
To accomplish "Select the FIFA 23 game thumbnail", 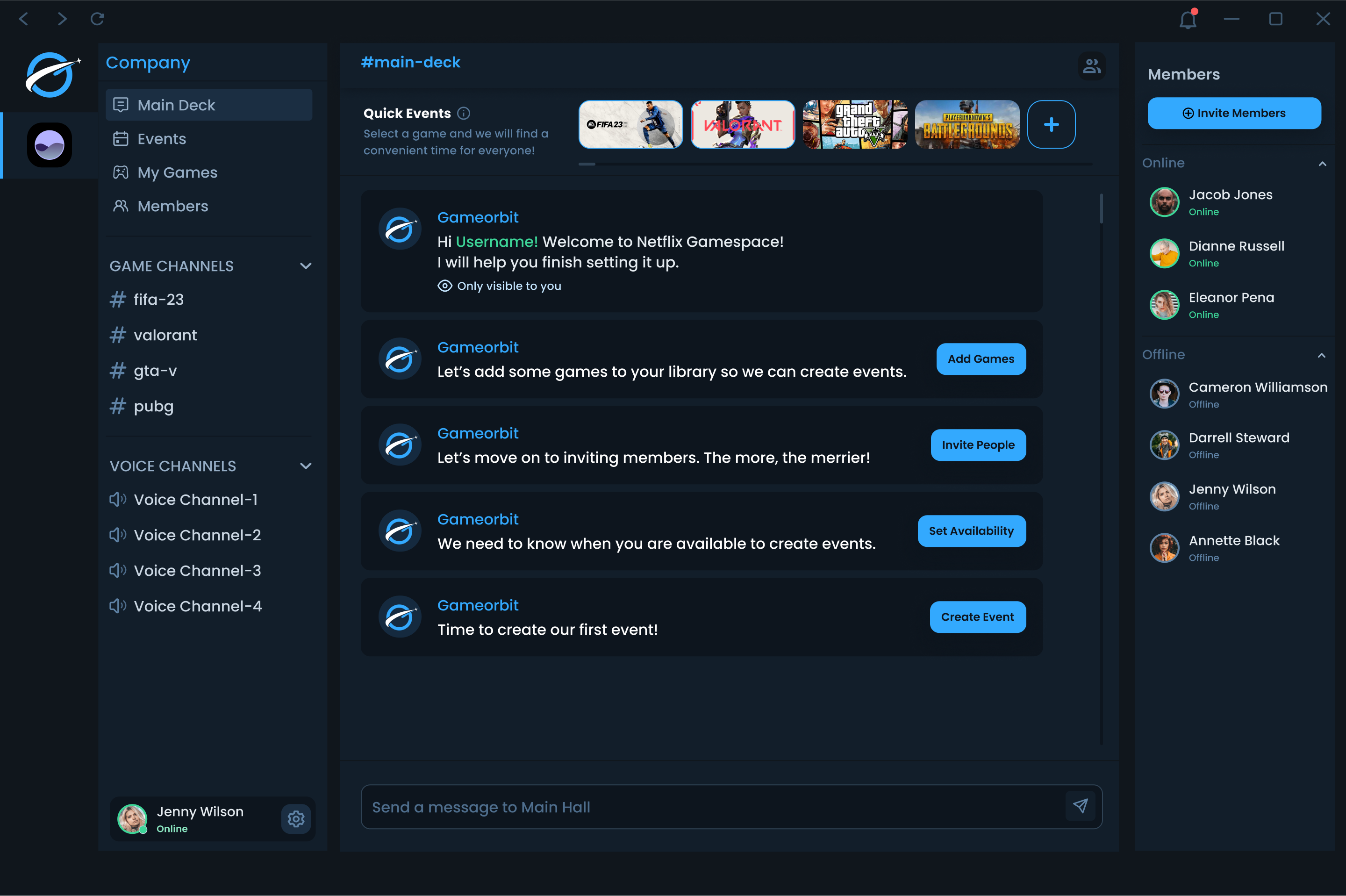I will click(631, 125).
